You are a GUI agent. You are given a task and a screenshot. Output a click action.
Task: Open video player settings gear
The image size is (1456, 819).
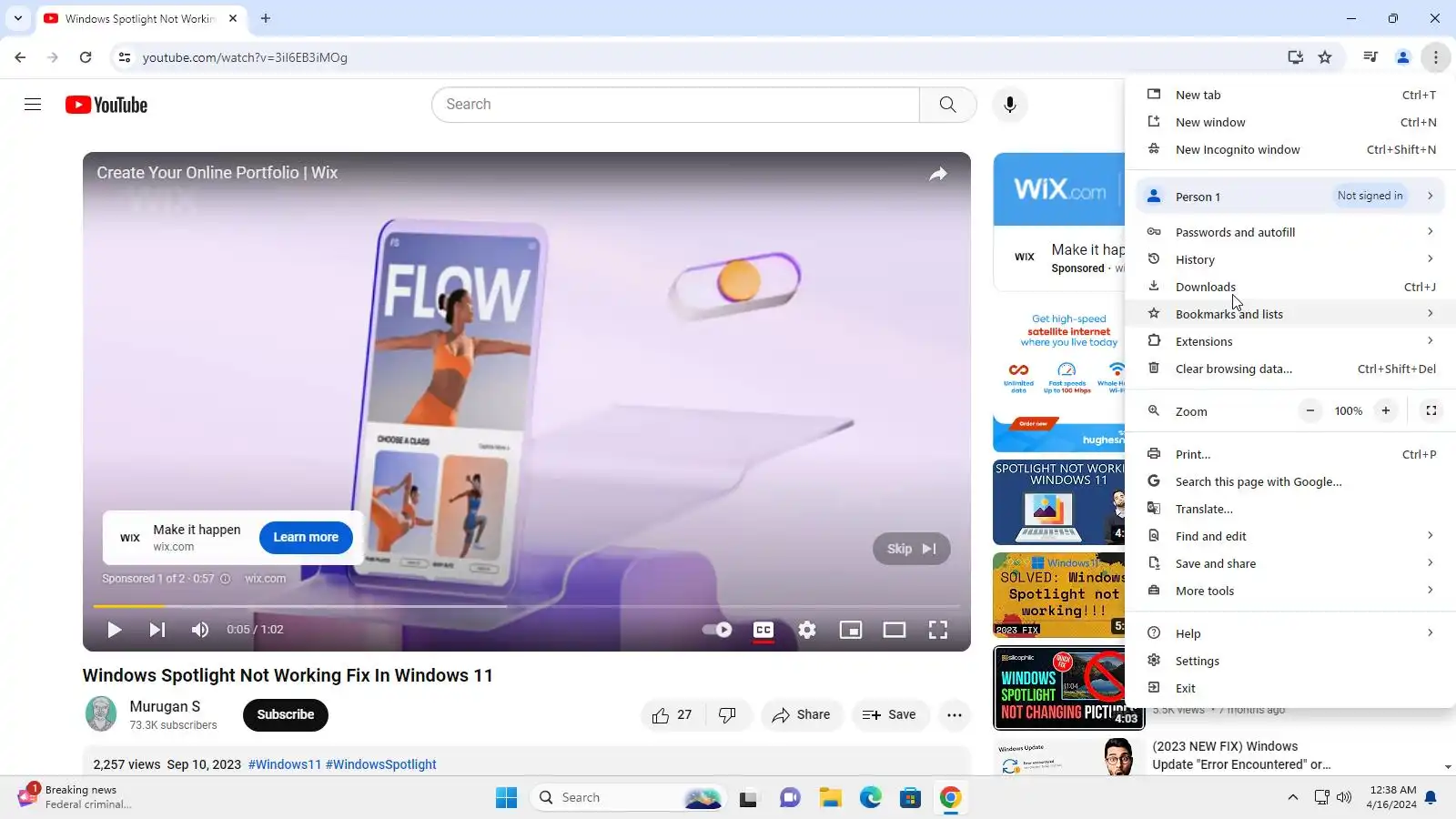click(807, 630)
